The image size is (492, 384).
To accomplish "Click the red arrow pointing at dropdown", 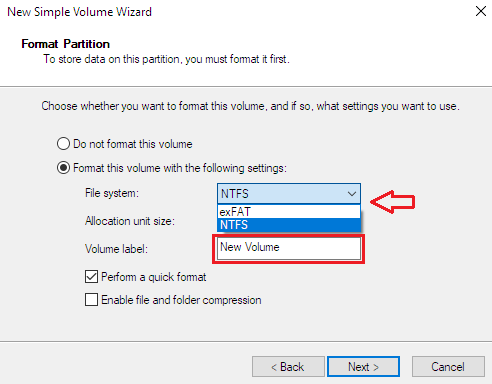I will [393, 202].
